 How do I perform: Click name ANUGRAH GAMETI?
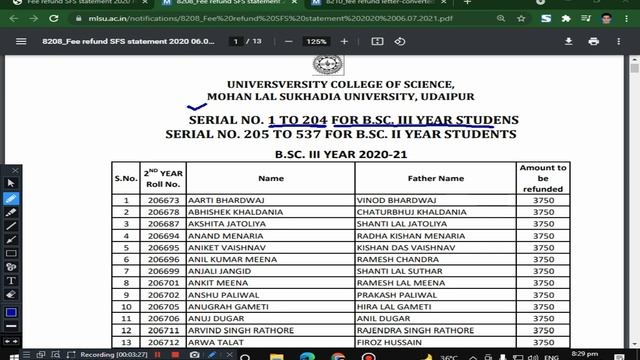(228, 307)
